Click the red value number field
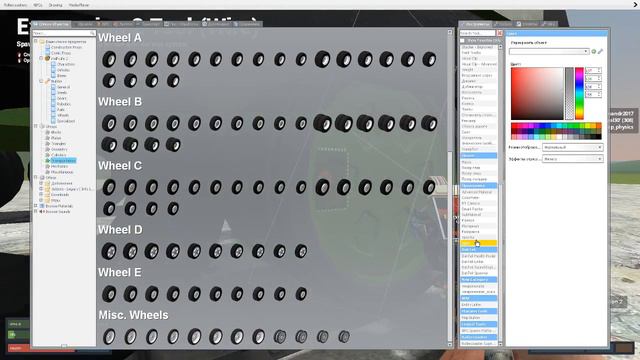Viewport: 640px width, 360px height. pyautogui.click(x=593, y=70)
